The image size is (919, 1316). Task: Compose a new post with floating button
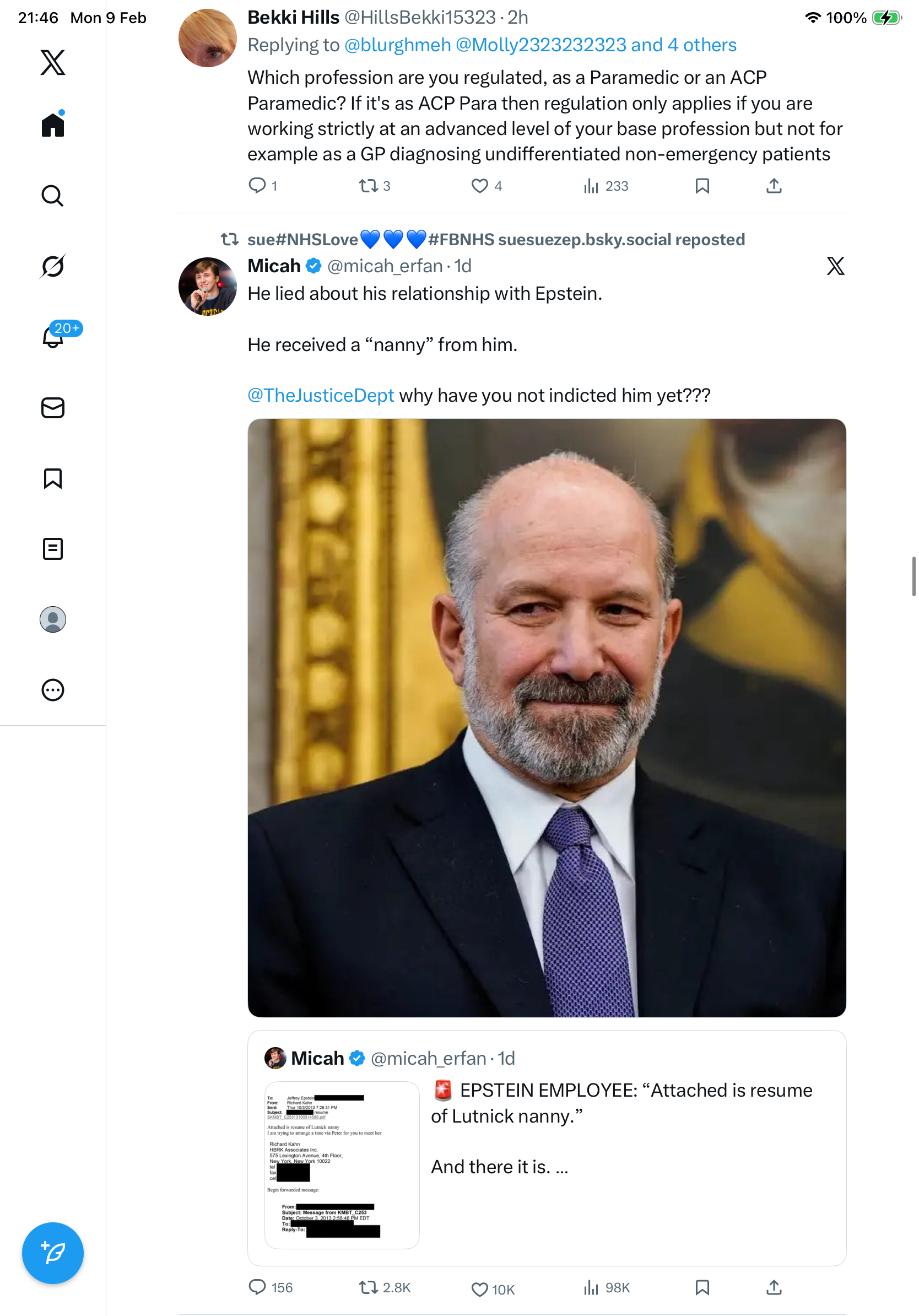point(53,1253)
